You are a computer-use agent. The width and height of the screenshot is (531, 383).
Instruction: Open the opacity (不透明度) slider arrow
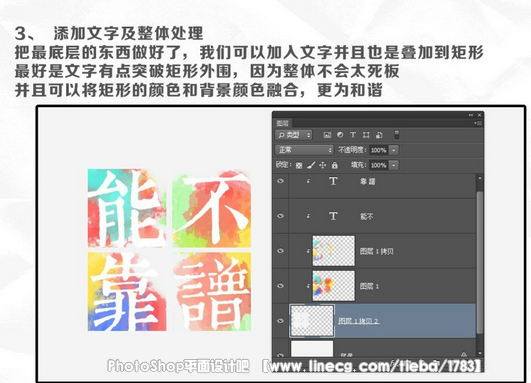394,150
